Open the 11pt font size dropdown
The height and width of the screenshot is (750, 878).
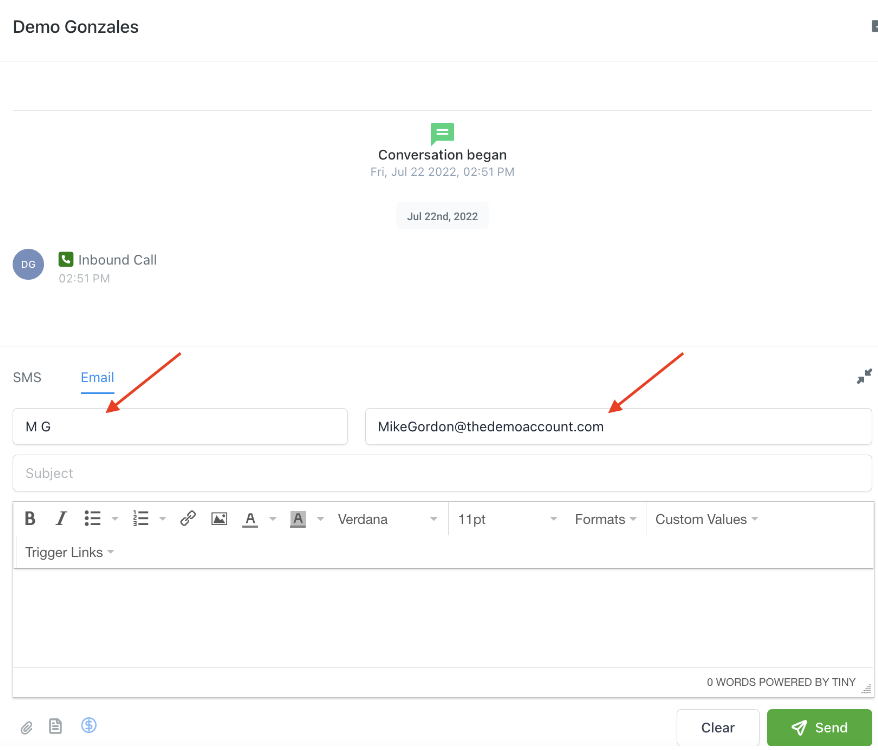(x=507, y=519)
